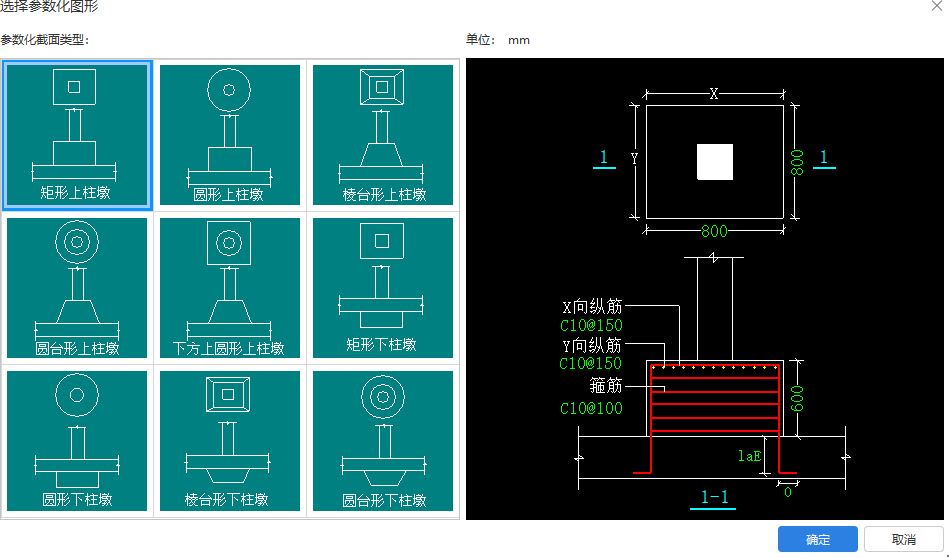This screenshot has height=558, width=949.
Task: Click the Y dimension label beside the plan
Action: (634, 159)
